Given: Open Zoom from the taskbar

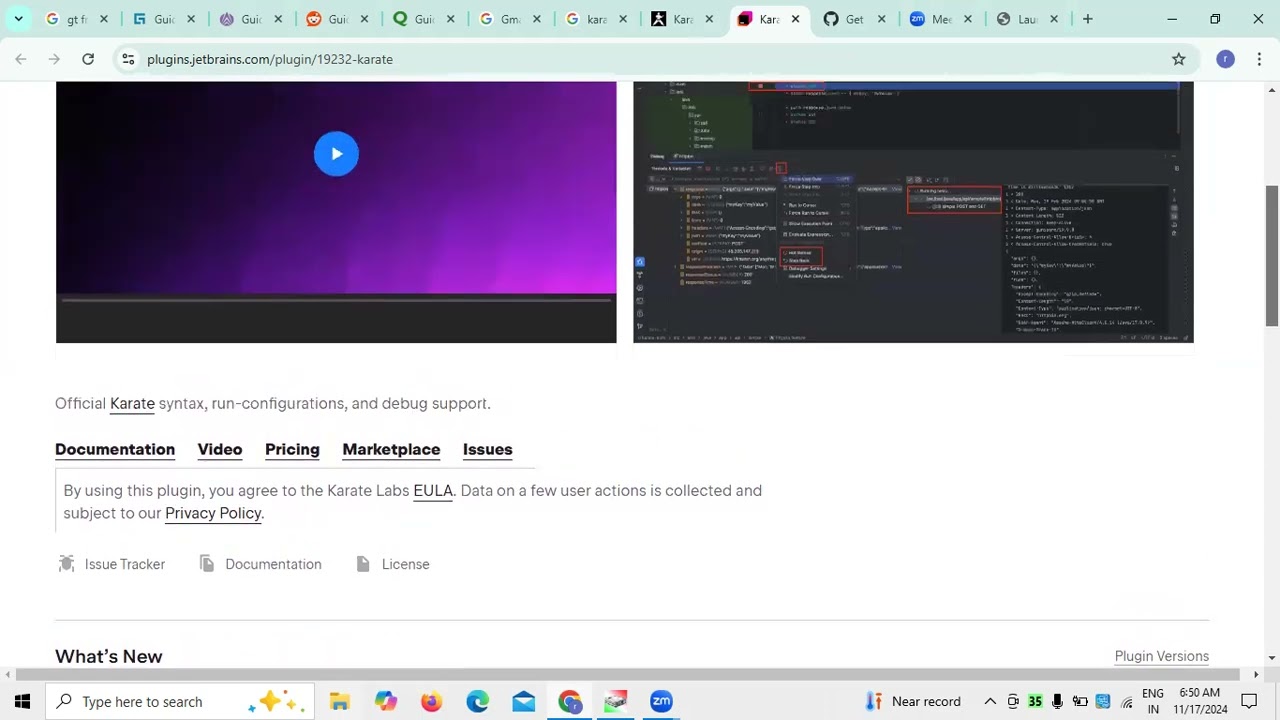Looking at the screenshot, I should (662, 701).
